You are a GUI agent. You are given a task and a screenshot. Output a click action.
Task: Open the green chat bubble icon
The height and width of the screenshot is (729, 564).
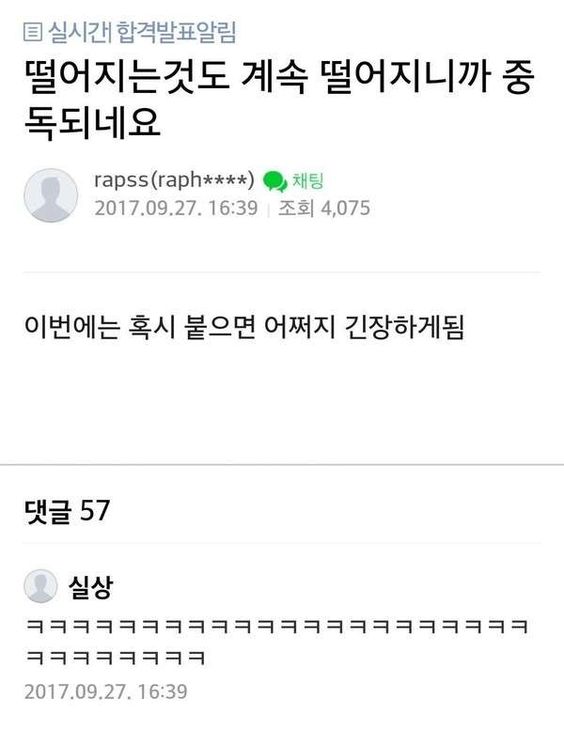coord(275,182)
